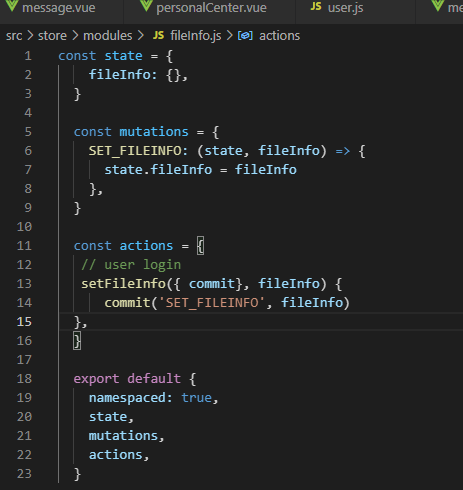Screen dimensions: 463x490
Task: Click line number 11 in the gutter
Action: pyautogui.click(x=24, y=246)
